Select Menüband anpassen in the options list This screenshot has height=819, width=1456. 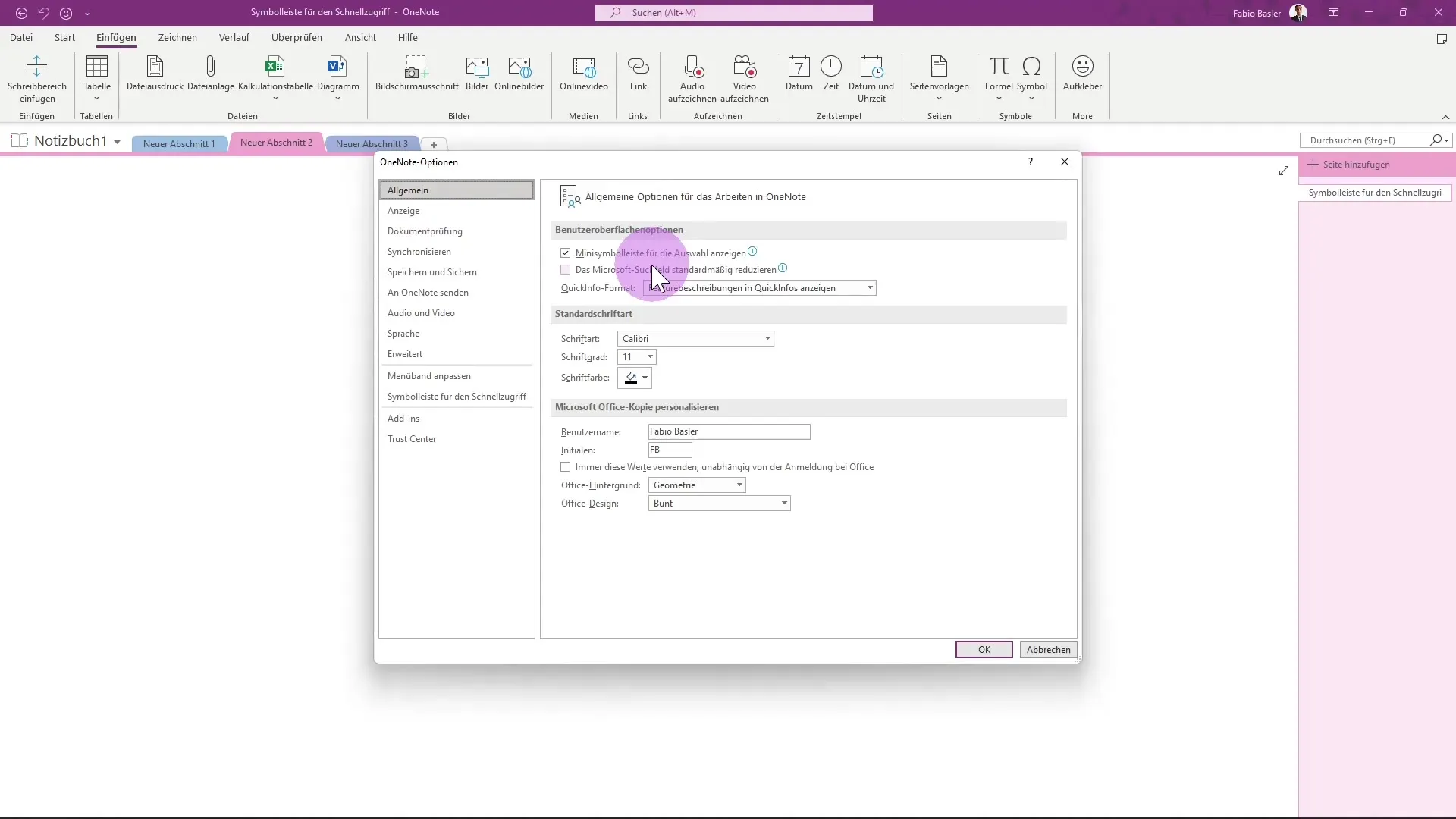pyautogui.click(x=457, y=376)
